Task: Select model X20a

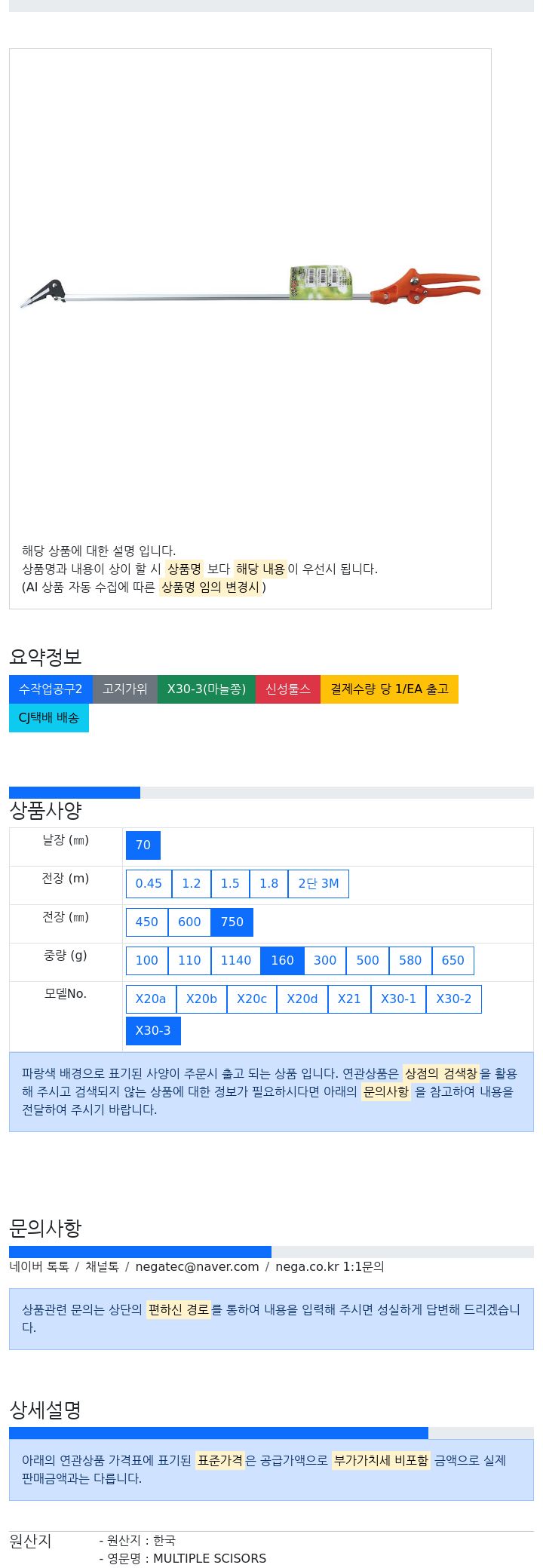Action: (x=151, y=999)
